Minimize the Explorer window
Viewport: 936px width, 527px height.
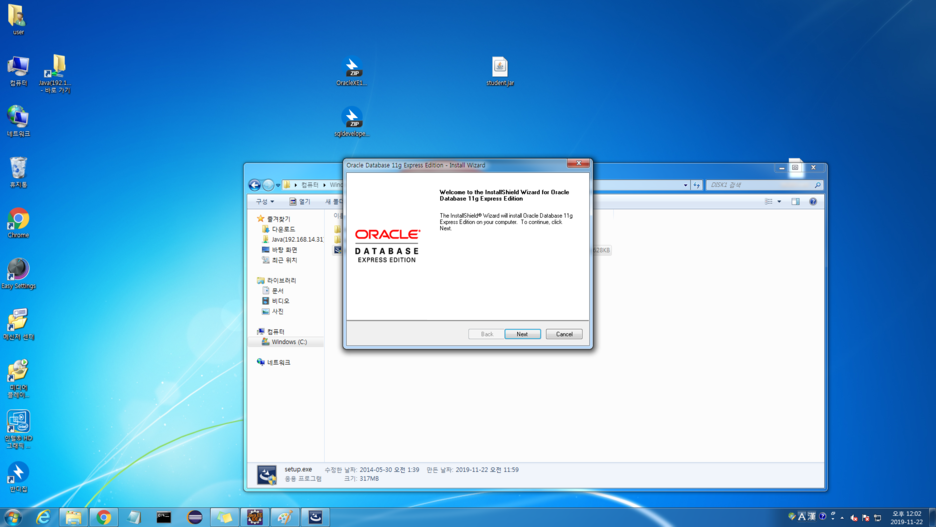click(x=781, y=168)
